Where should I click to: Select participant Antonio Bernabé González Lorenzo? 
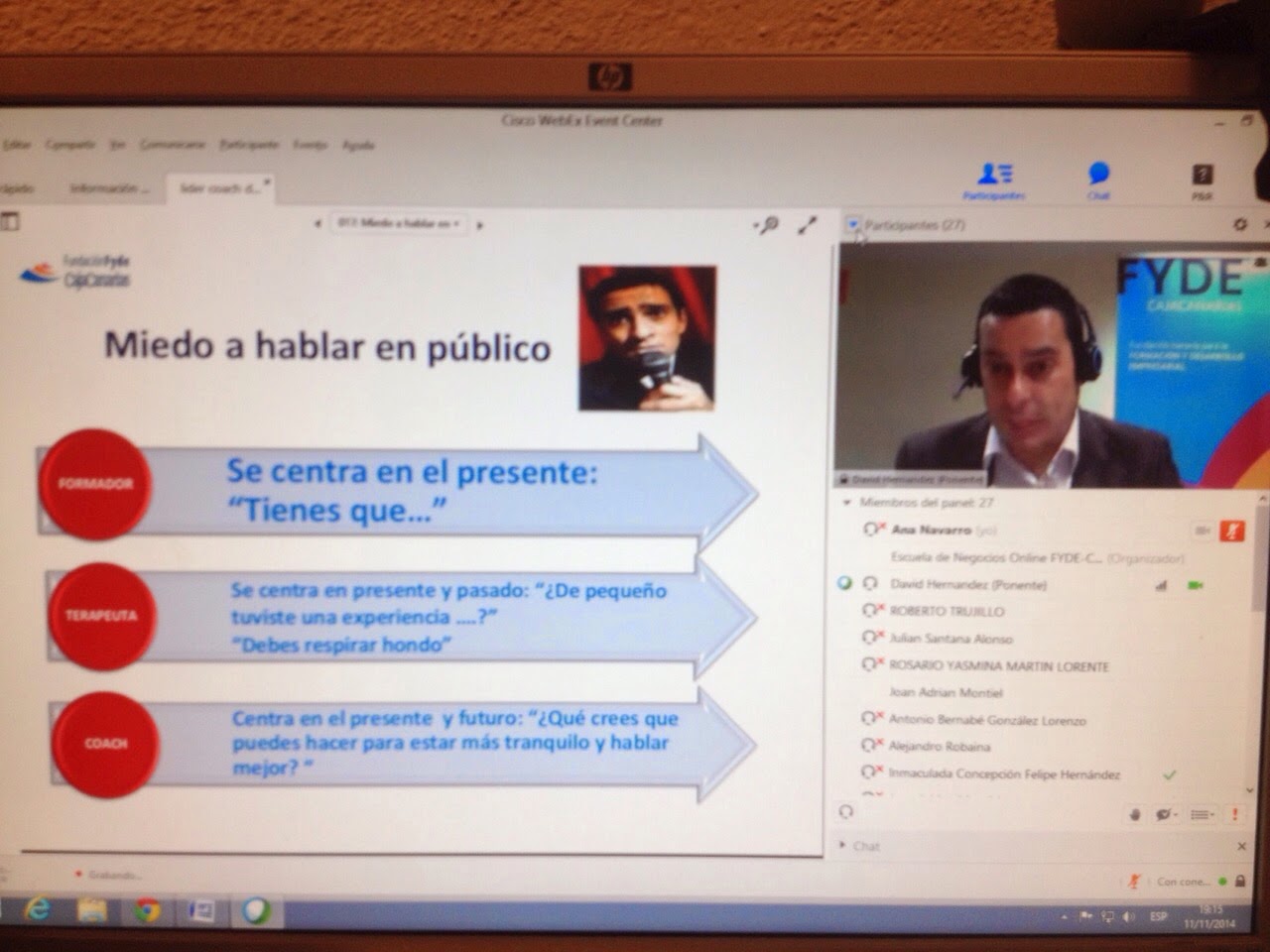tap(986, 720)
